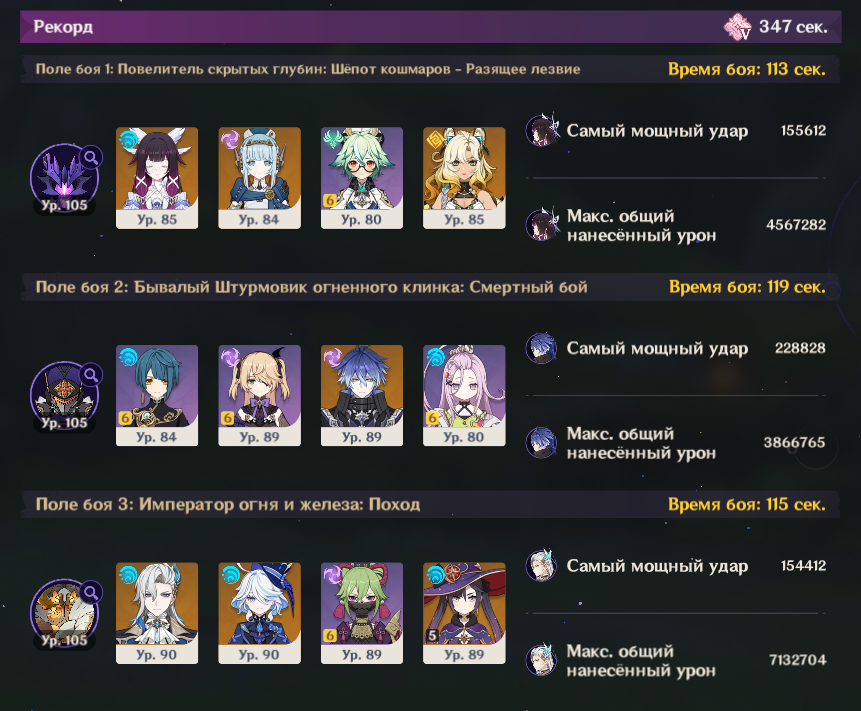
Task: Select the witch-hat level 89 character portrait
Action: (464, 613)
